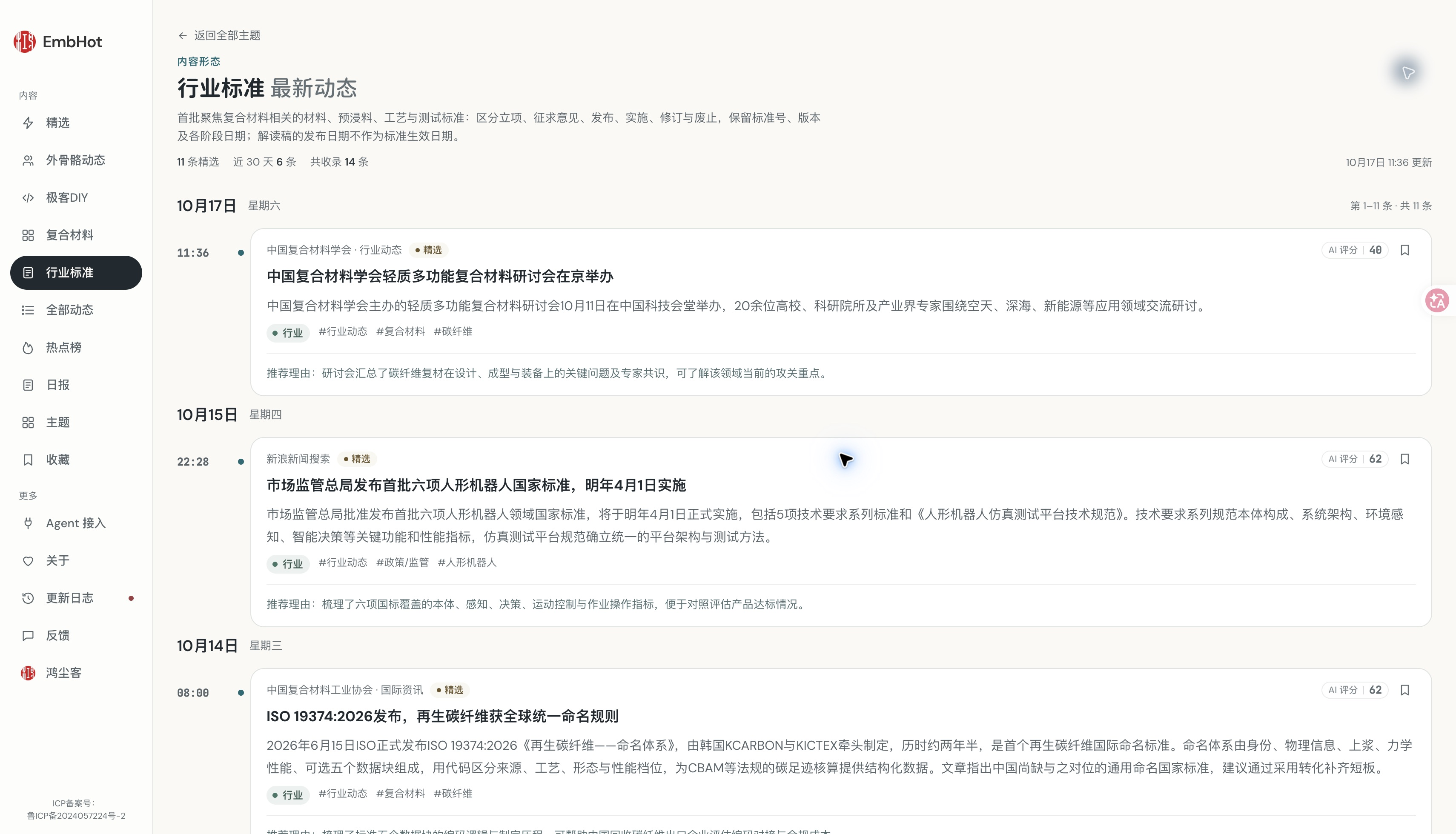This screenshot has height=834, width=1456.
Task: Click the 收藏 bookmark icon in sidebar
Action: point(28,460)
